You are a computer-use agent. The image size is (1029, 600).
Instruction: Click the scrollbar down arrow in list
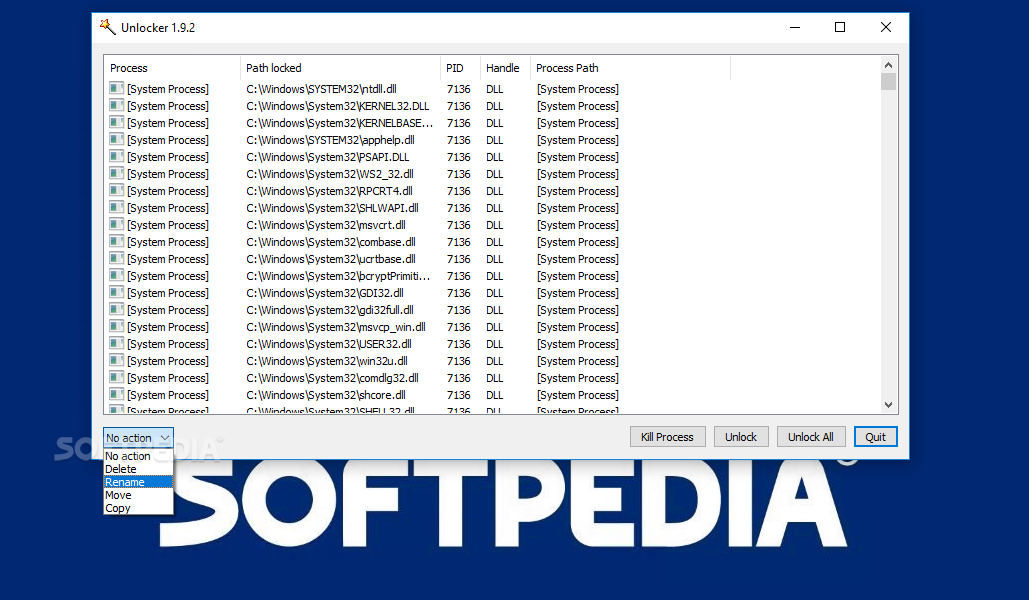(x=889, y=405)
